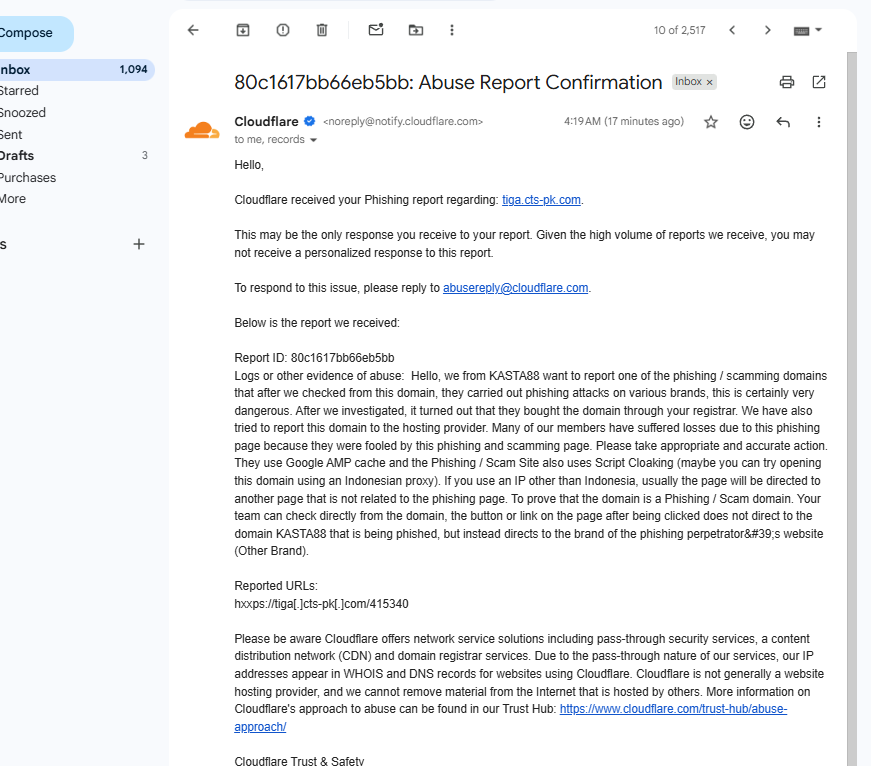This screenshot has height=766, width=871.
Task: Reply to the Cloudflare message
Action: click(x=783, y=122)
